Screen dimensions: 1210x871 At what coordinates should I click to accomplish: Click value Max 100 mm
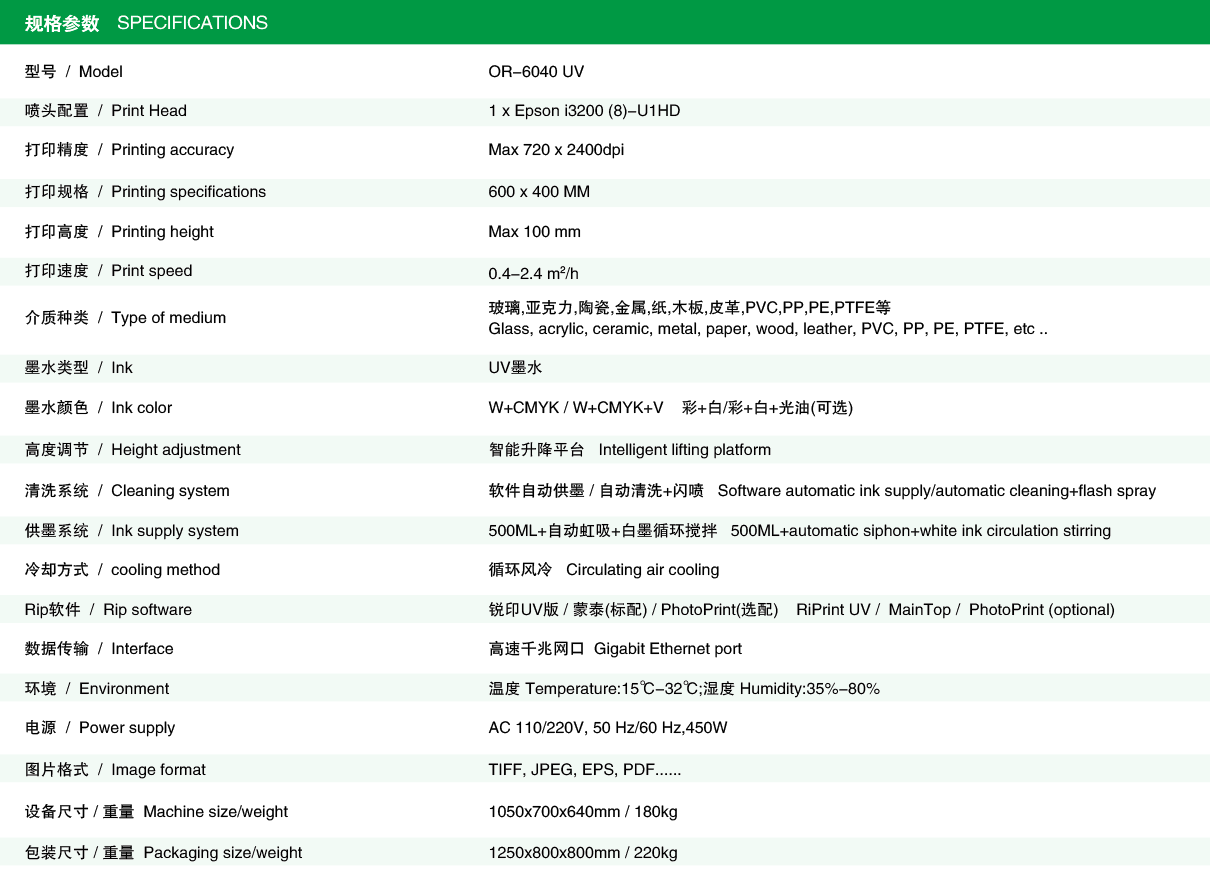coord(534,232)
